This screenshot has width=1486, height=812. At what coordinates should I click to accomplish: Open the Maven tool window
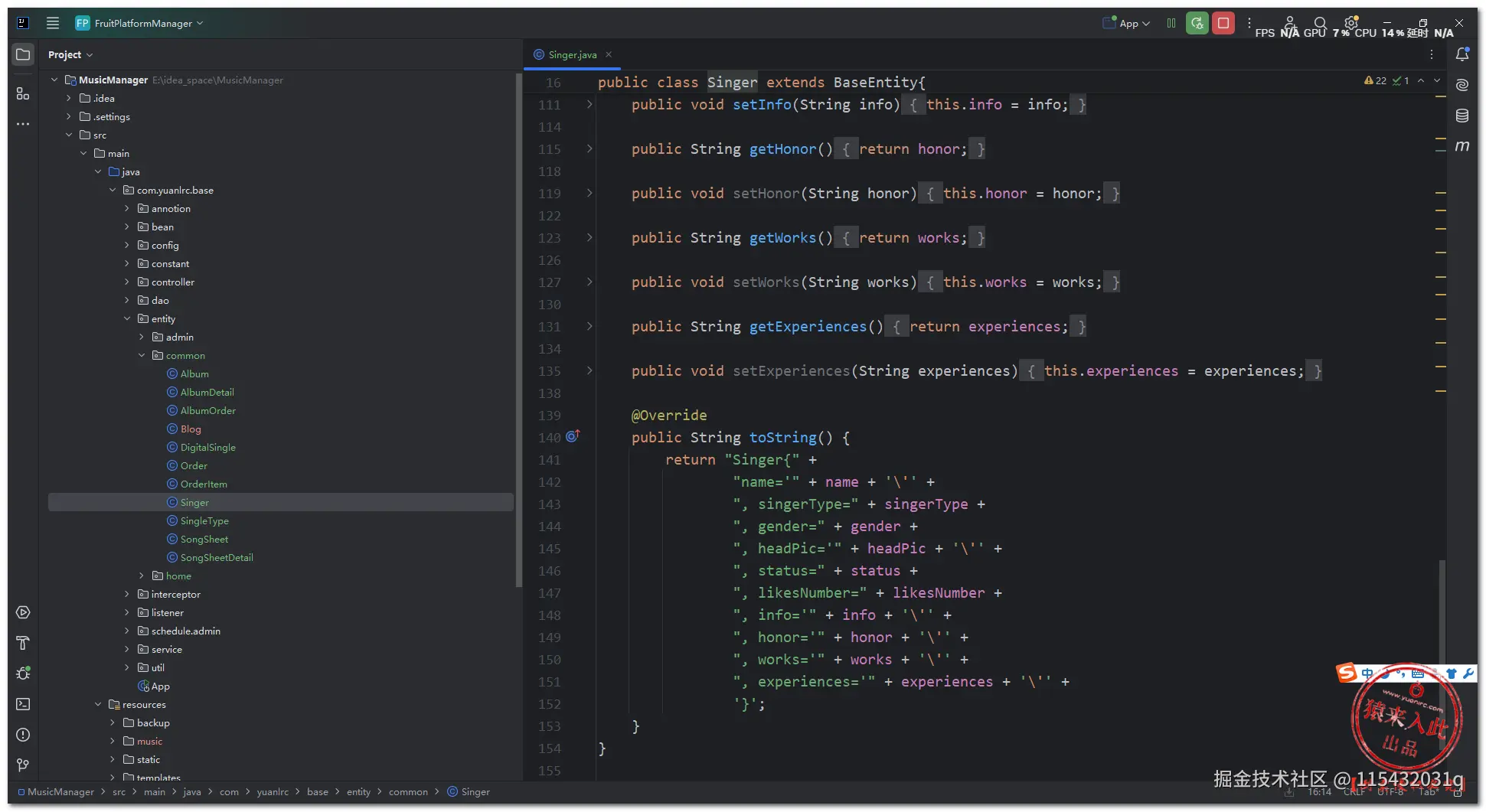1462,146
